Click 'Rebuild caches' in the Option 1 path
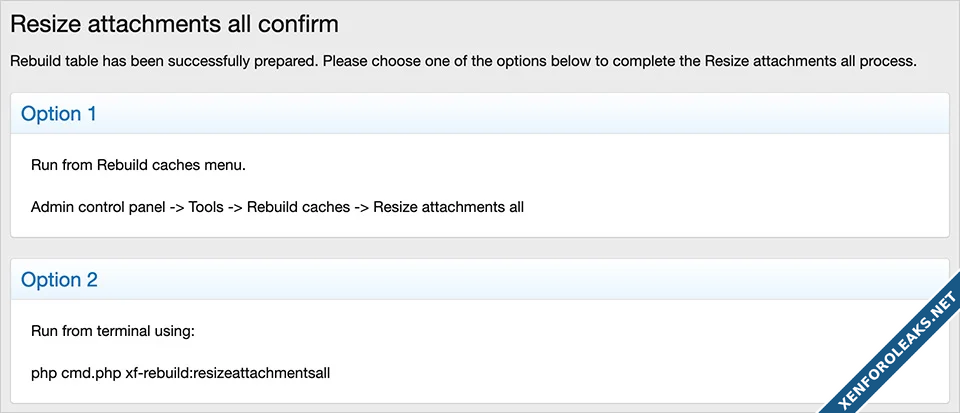The height and width of the screenshot is (413, 960). pos(298,207)
